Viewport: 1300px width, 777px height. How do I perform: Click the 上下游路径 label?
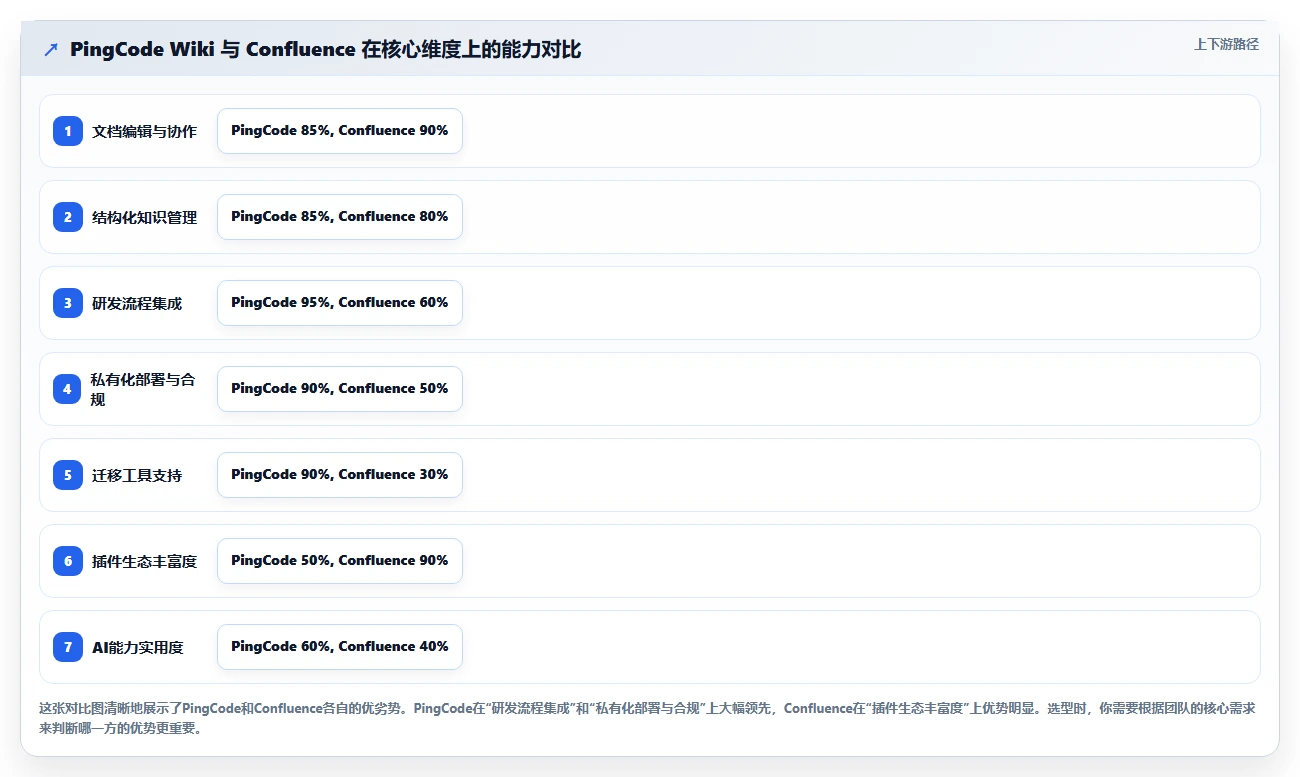pyautogui.click(x=1226, y=45)
